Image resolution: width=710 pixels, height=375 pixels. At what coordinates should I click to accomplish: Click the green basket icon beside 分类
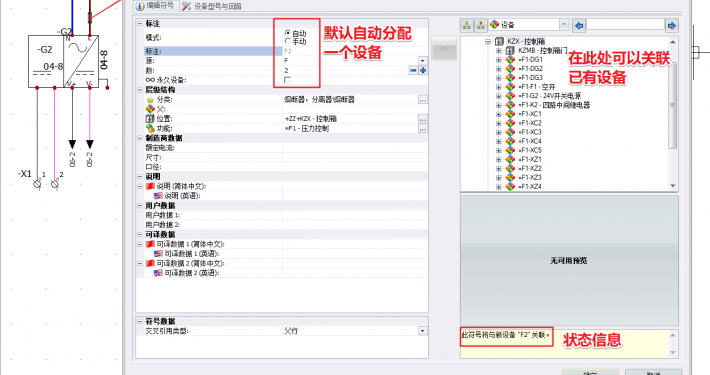[x=150, y=100]
